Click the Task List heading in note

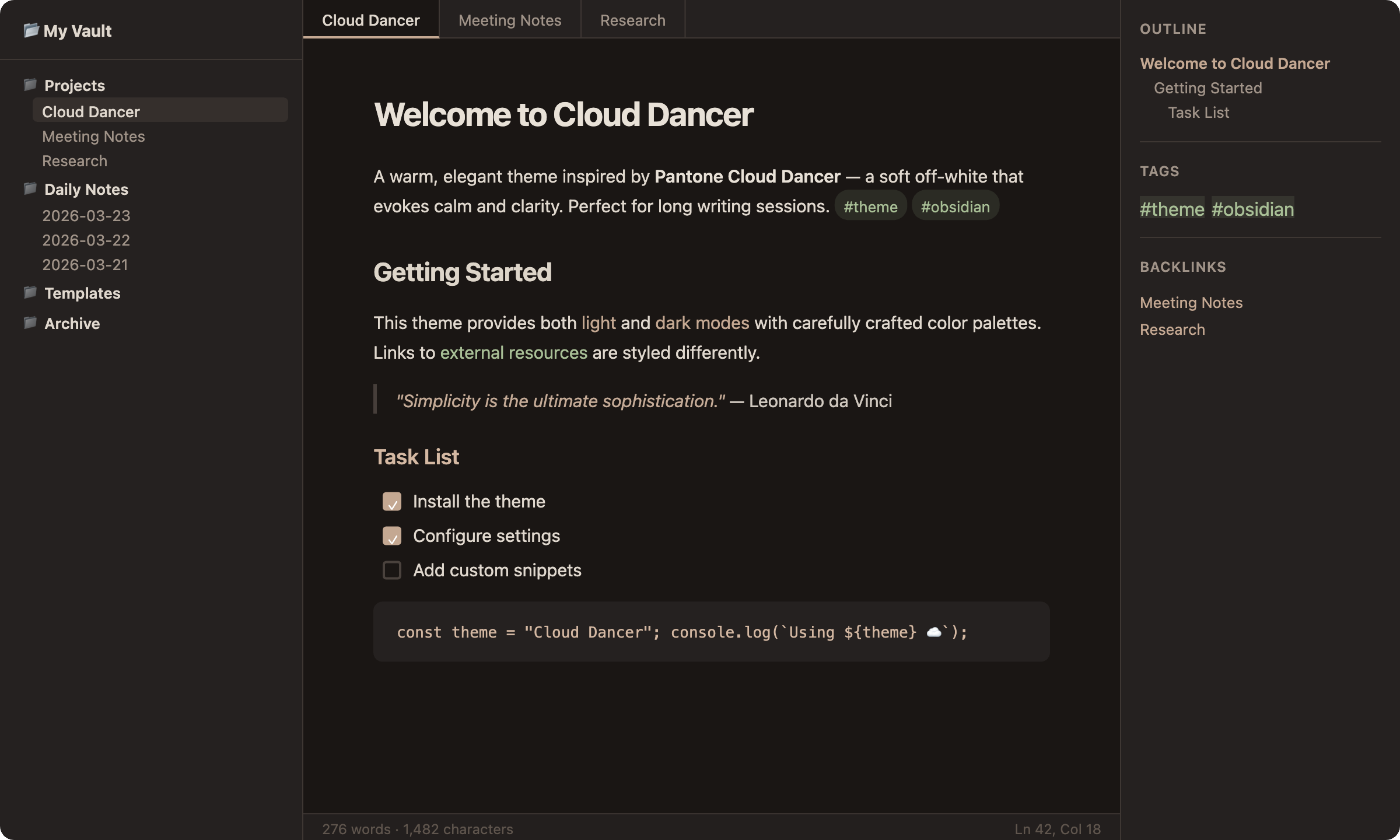coord(416,457)
